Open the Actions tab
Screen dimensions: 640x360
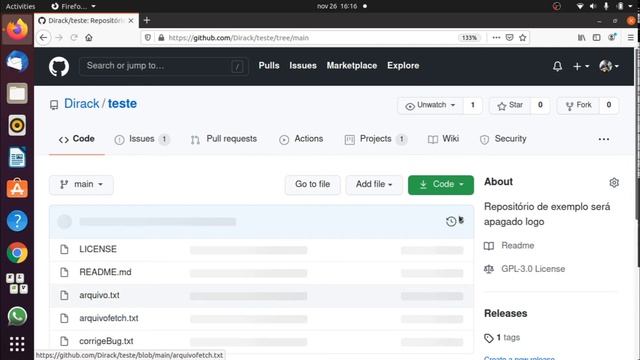(301, 139)
